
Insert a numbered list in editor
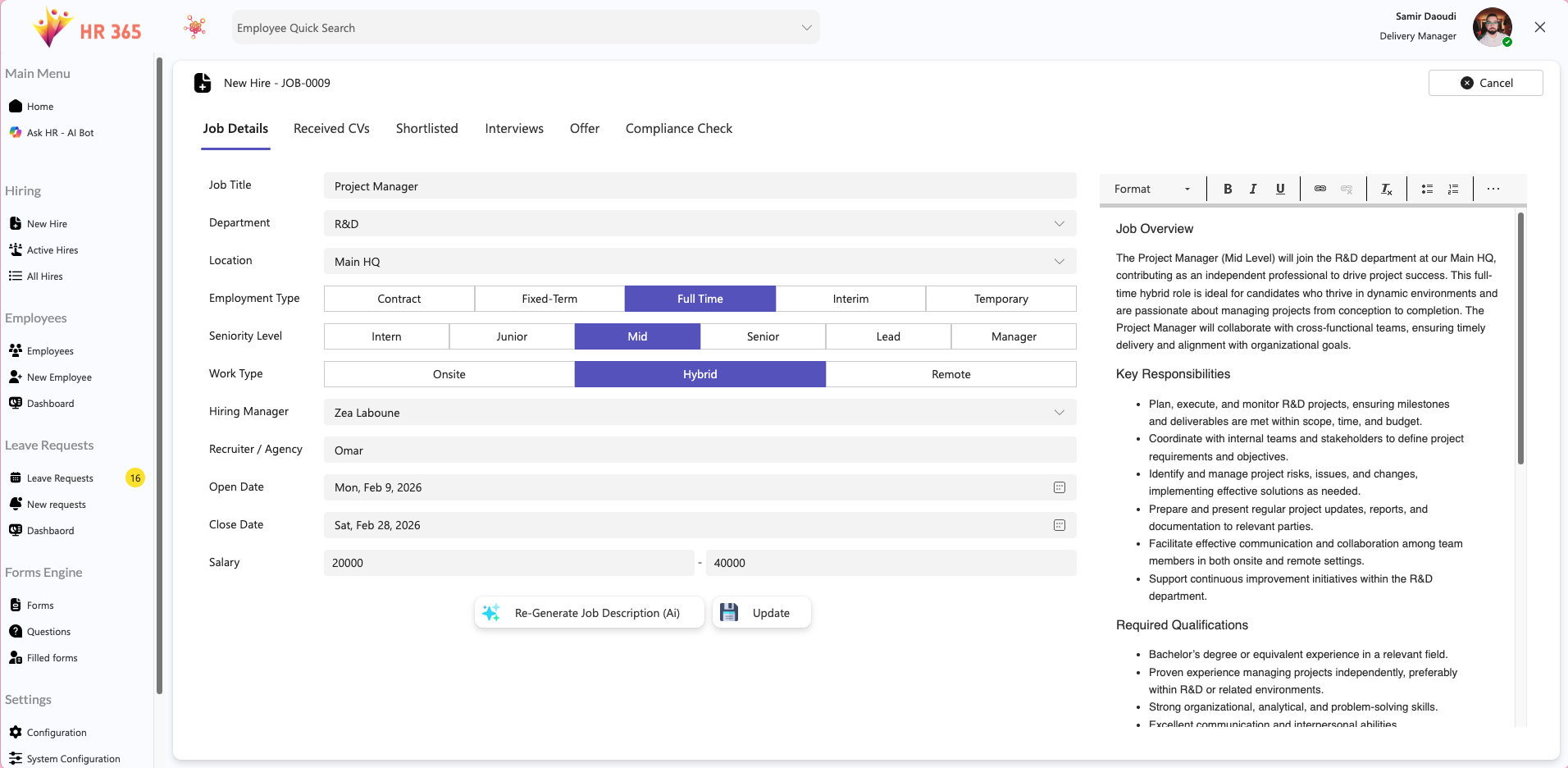click(1452, 189)
